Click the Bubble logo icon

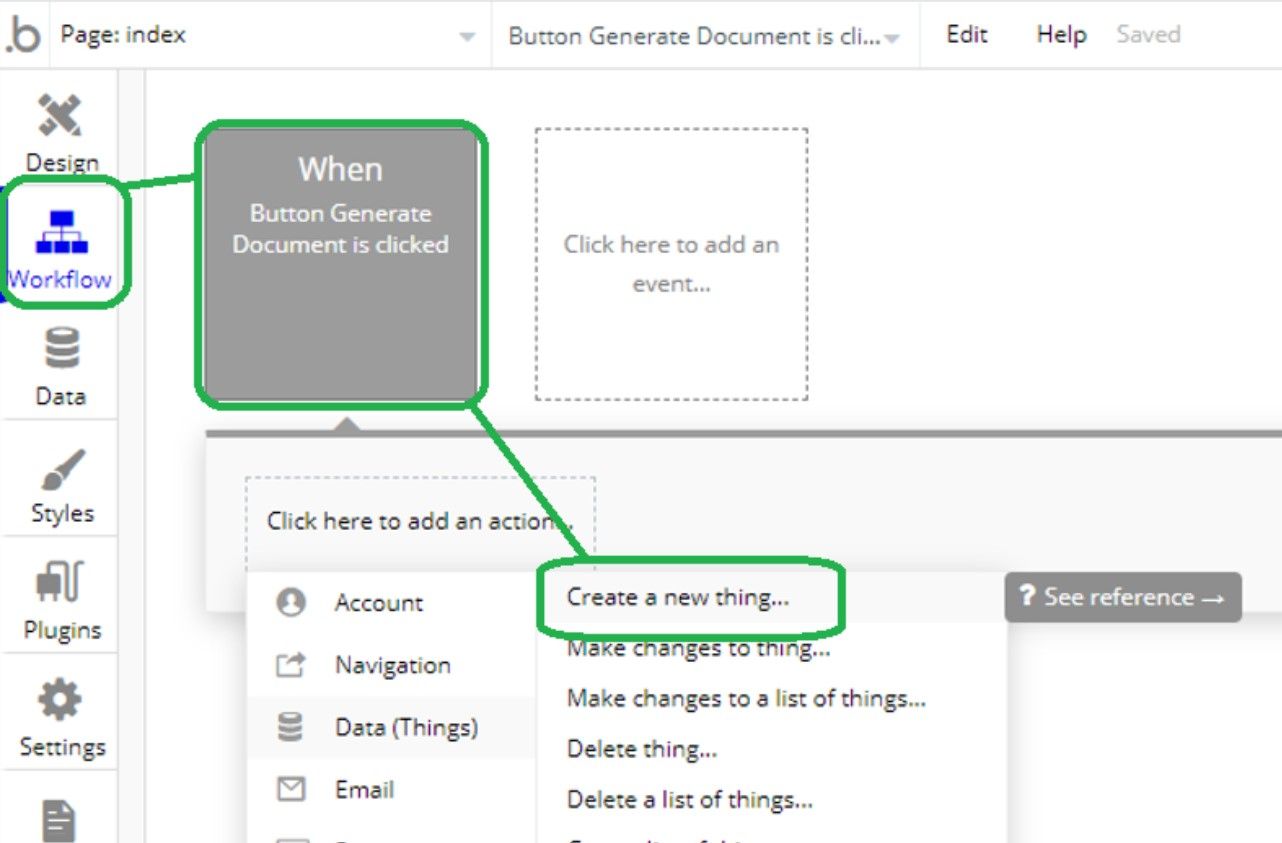[22, 35]
